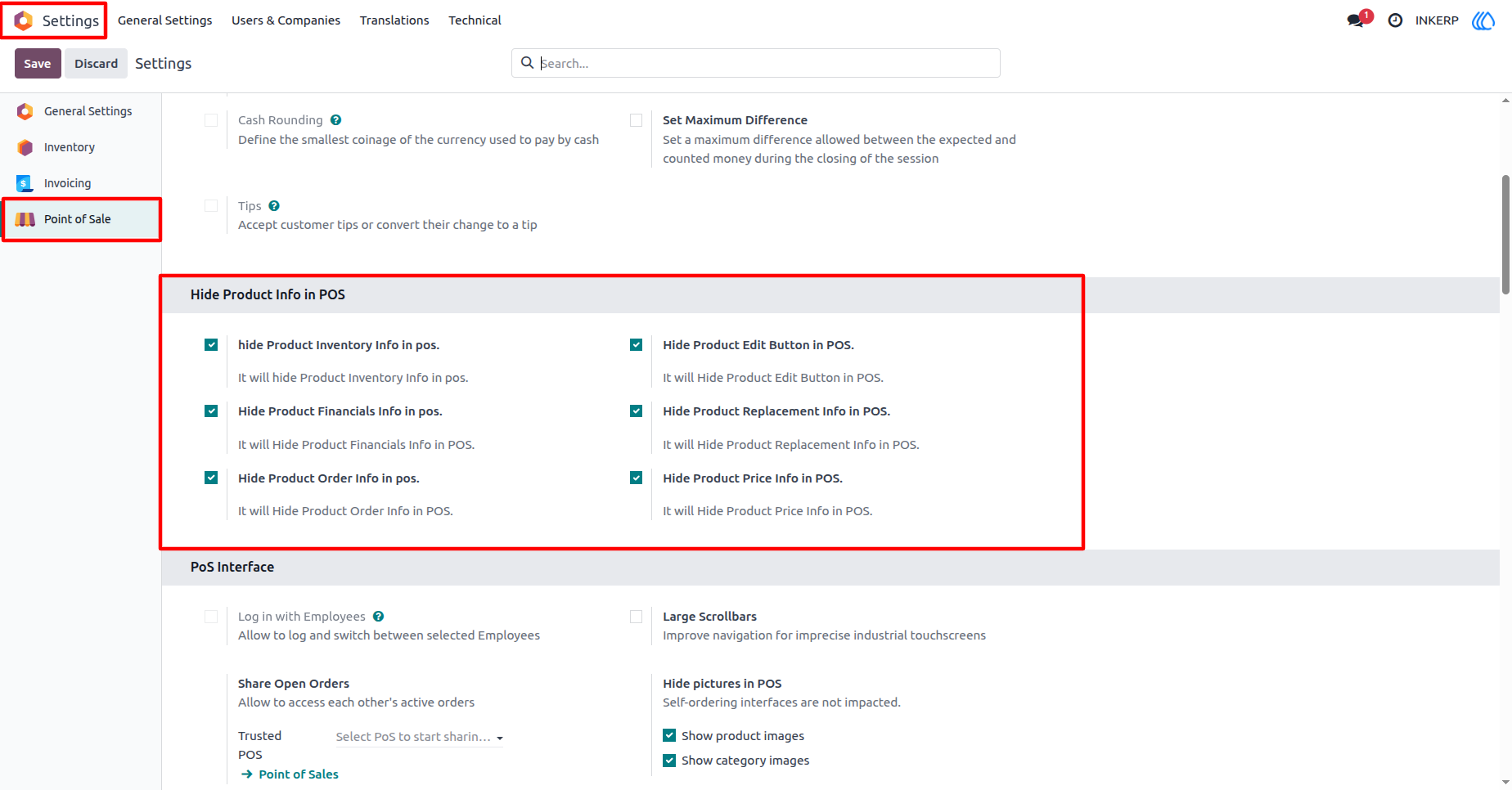1512x790 pixels.
Task: Click the Log in with Employees help icon
Action: [378, 617]
